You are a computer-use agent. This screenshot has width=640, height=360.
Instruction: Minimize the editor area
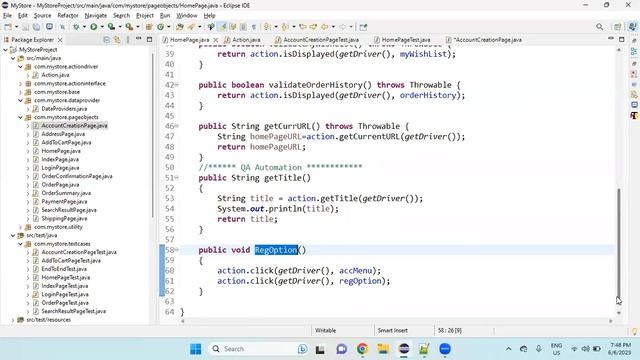pyautogui.click(x=611, y=39)
